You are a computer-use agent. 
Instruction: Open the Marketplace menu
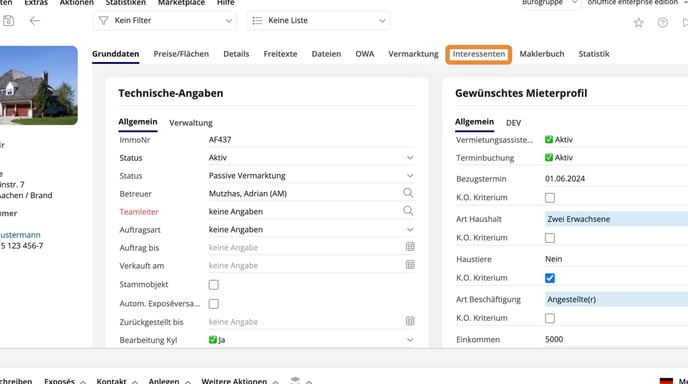(181, 3)
